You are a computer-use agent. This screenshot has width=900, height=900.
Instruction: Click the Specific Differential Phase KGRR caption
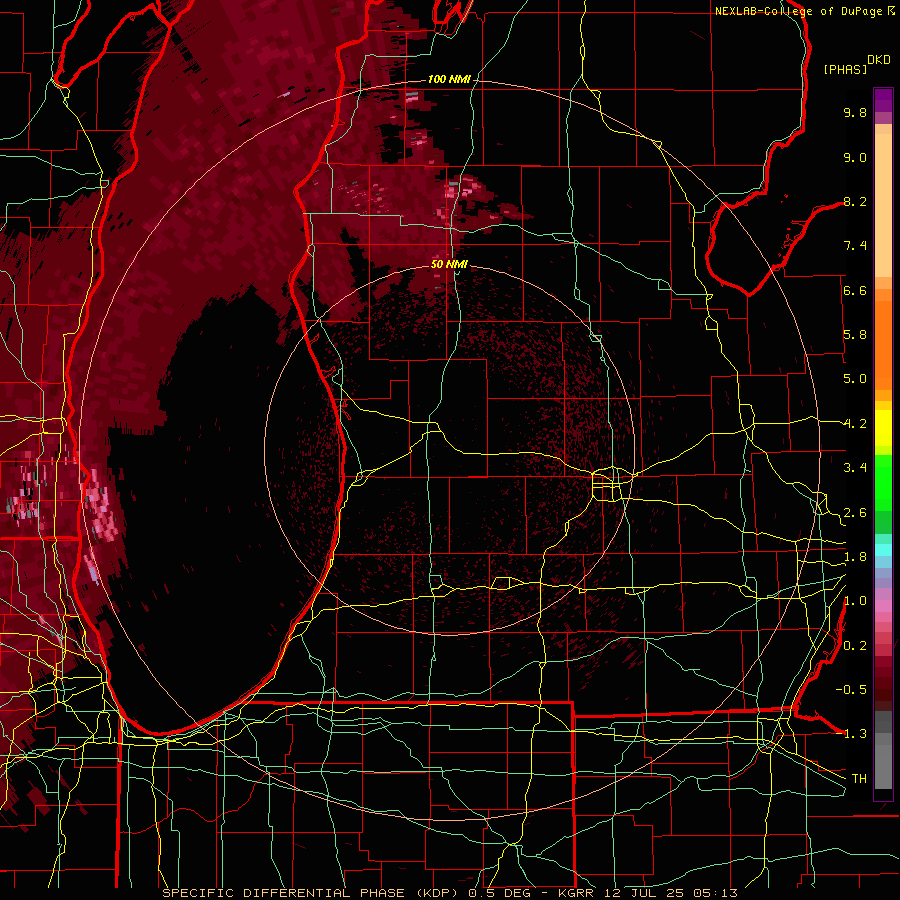(x=449, y=893)
